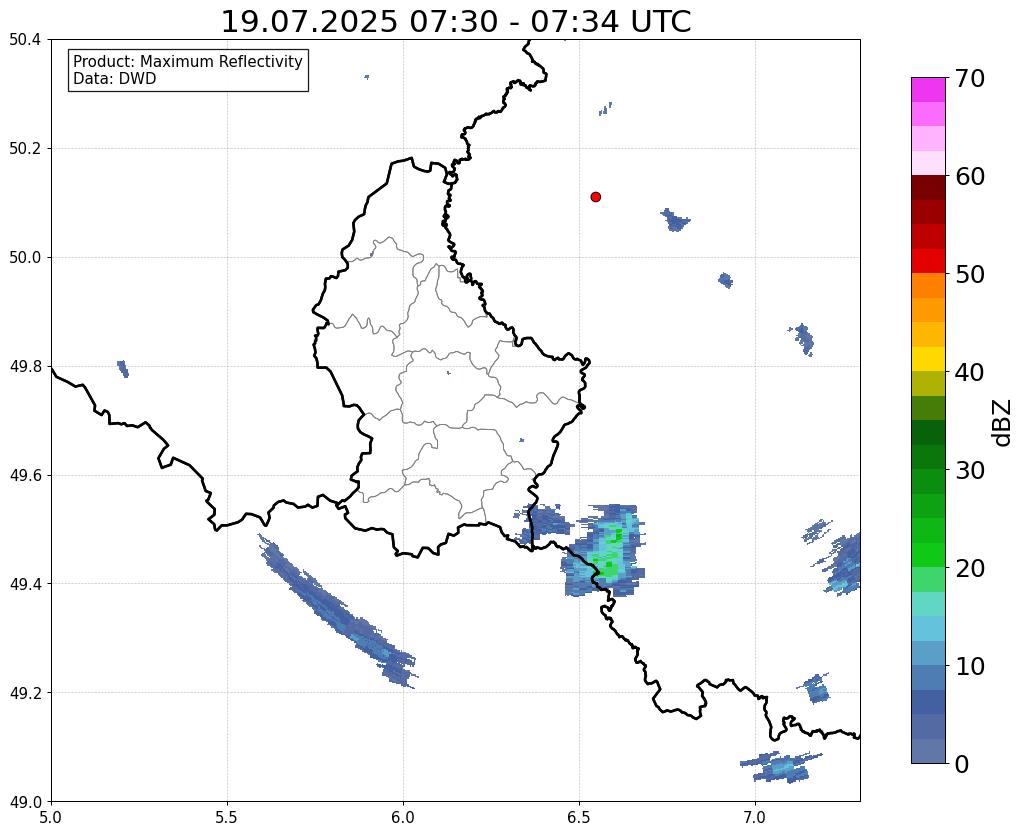Click longitude axis label 6.5
The height and width of the screenshot is (834, 1023).
pyautogui.click(x=579, y=817)
